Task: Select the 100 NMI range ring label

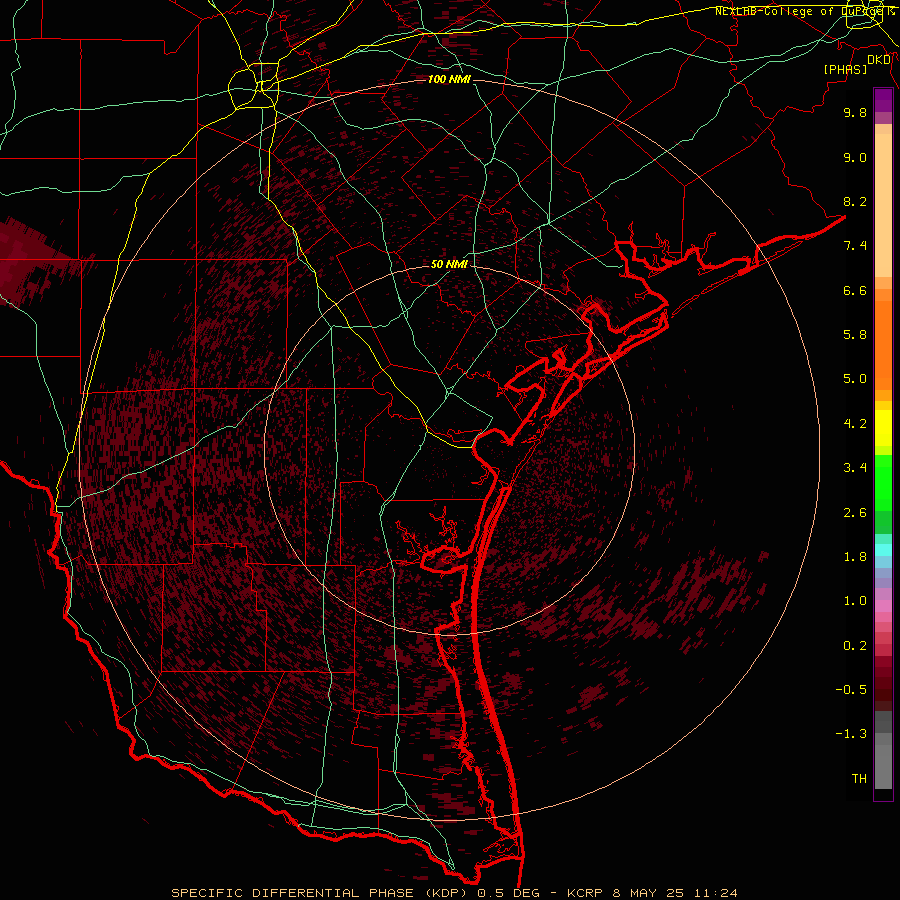Action: point(449,79)
